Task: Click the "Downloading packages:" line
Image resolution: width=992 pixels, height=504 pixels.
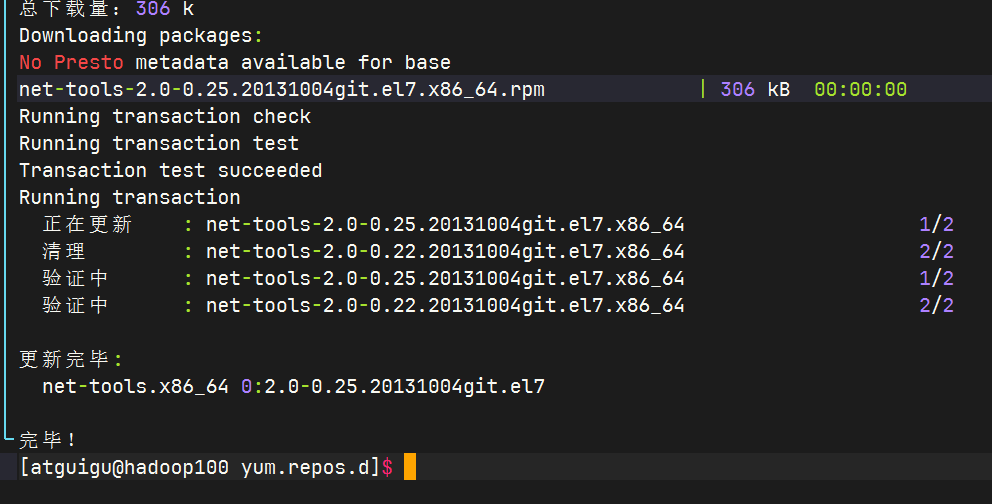Action: pyautogui.click(x=141, y=36)
